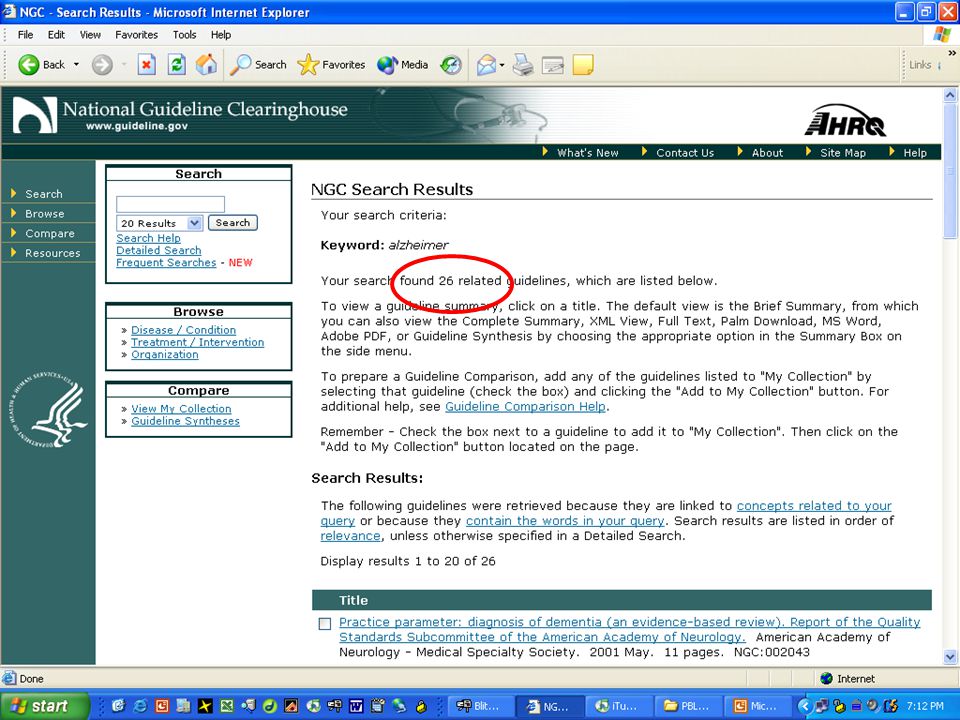Open the 'contain the words in your query' link

pyautogui.click(x=565, y=521)
